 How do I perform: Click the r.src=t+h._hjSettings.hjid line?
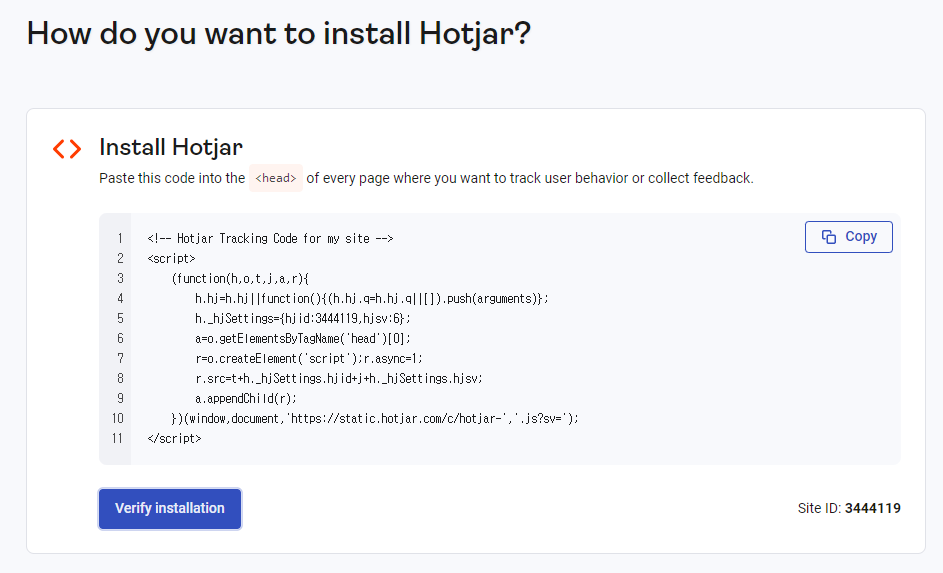point(339,378)
